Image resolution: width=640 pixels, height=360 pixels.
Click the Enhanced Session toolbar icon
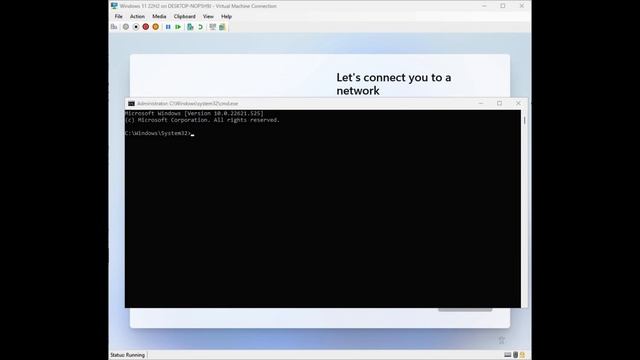pyautogui.click(x=212, y=27)
